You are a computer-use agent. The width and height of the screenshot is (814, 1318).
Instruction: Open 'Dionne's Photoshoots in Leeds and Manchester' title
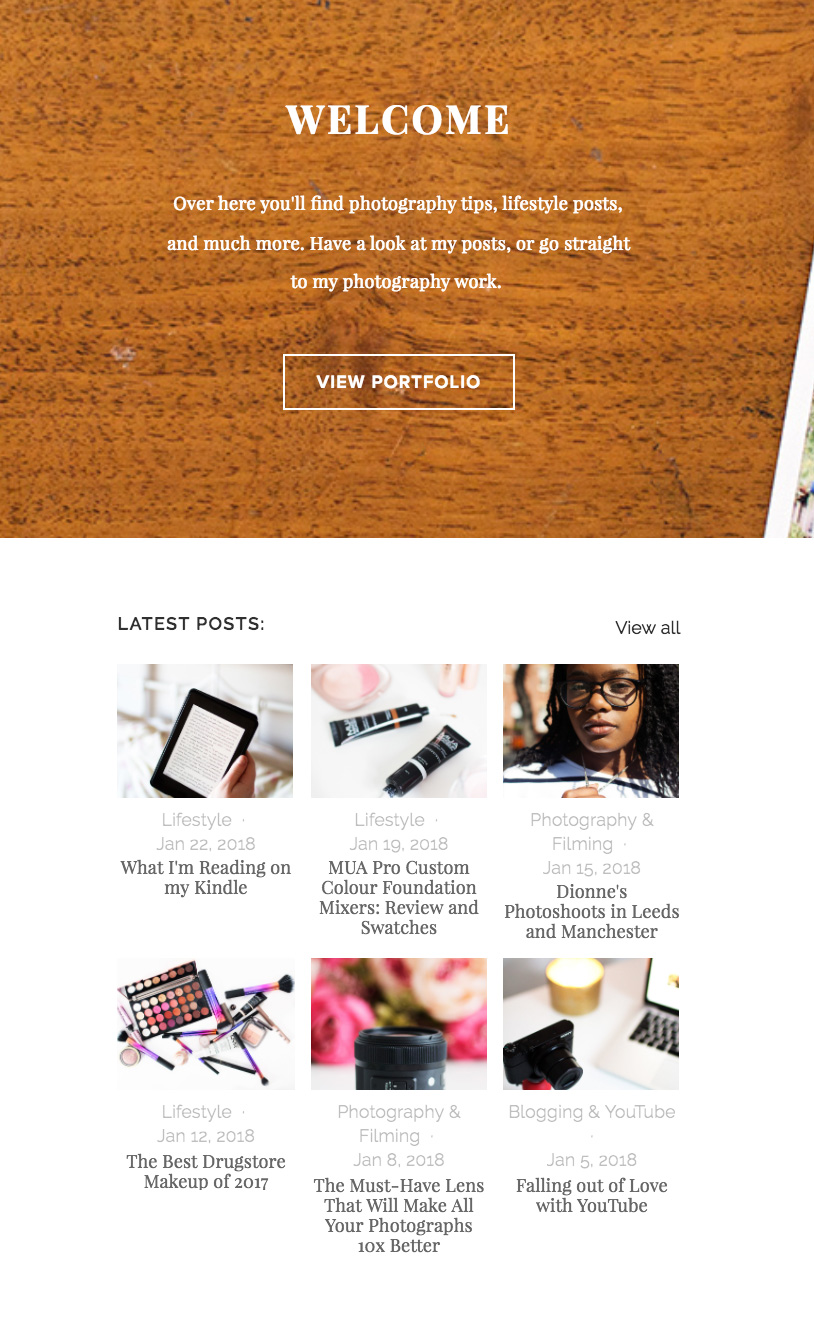pyautogui.click(x=591, y=912)
